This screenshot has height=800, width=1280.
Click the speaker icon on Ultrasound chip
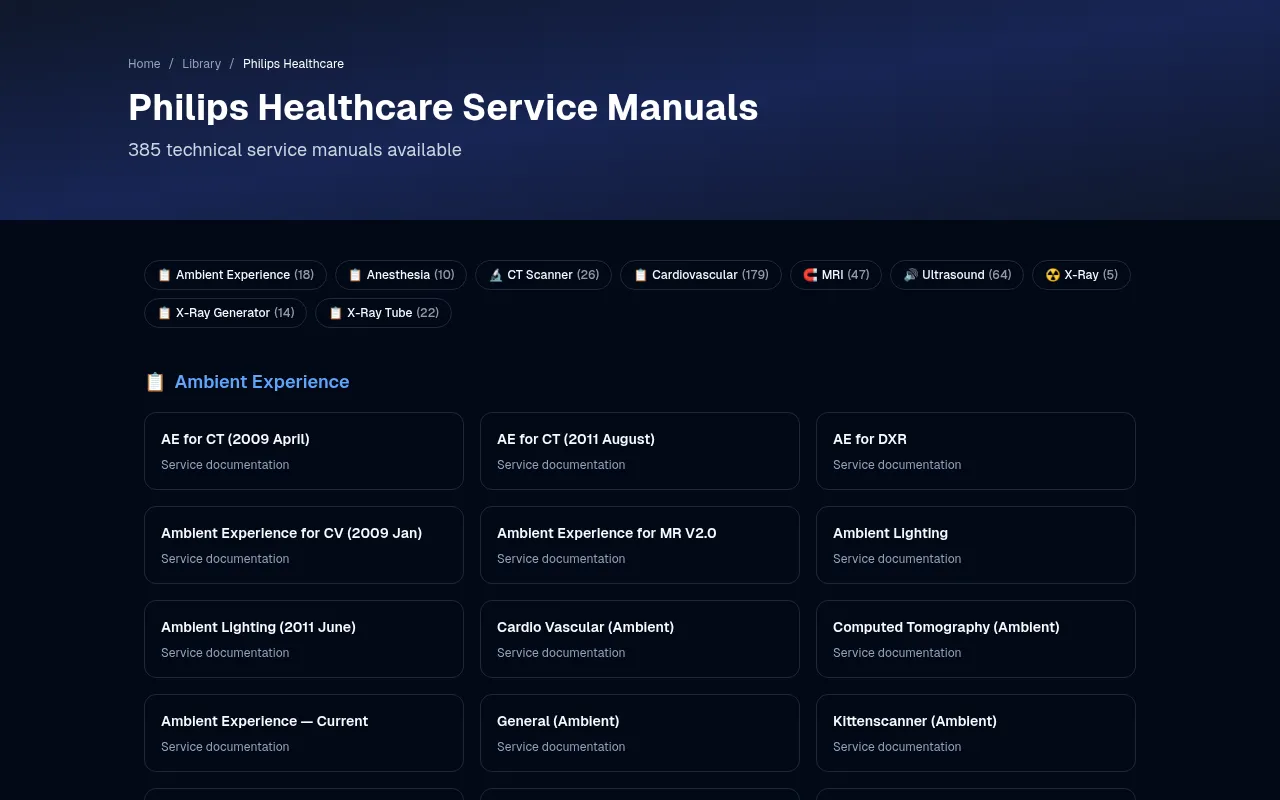[x=911, y=275]
